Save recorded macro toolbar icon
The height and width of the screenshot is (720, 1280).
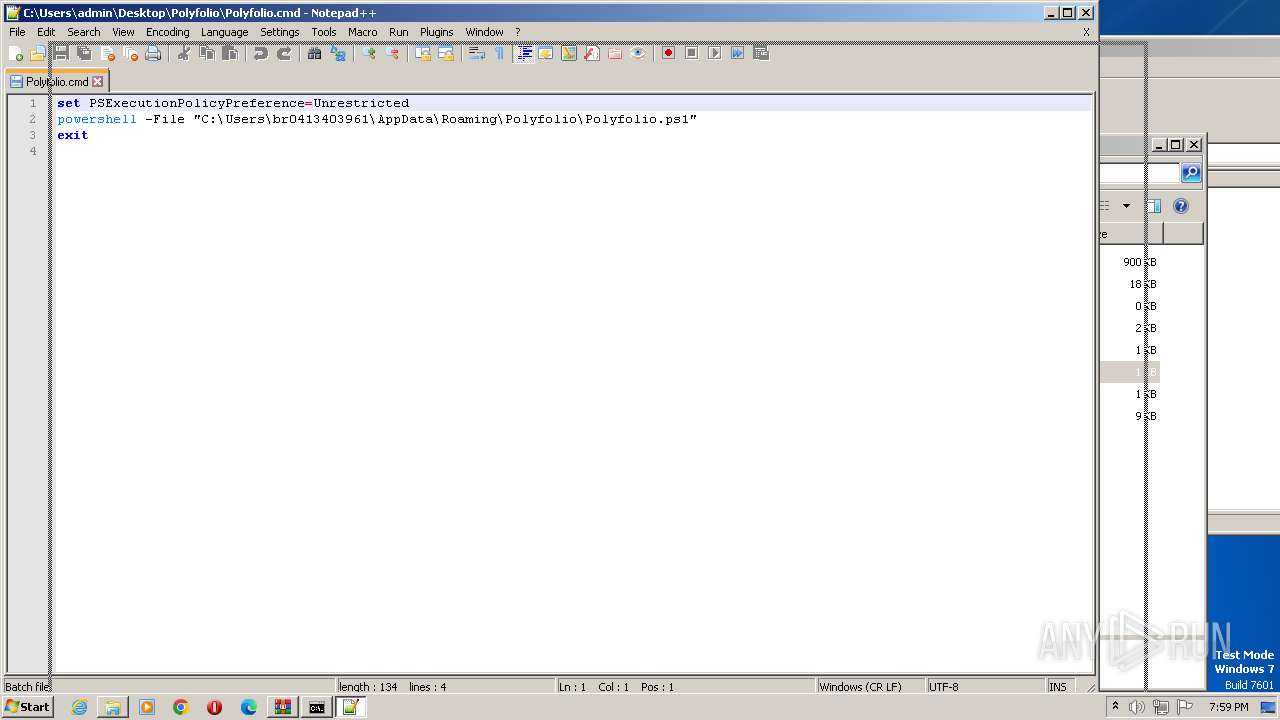click(760, 53)
